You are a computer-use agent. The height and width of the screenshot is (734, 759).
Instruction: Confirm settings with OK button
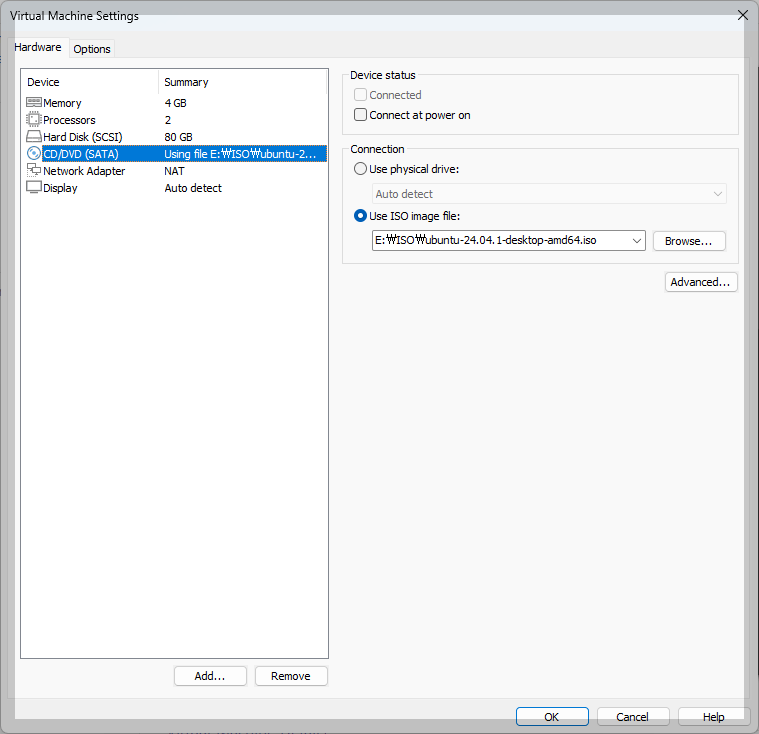click(552, 717)
